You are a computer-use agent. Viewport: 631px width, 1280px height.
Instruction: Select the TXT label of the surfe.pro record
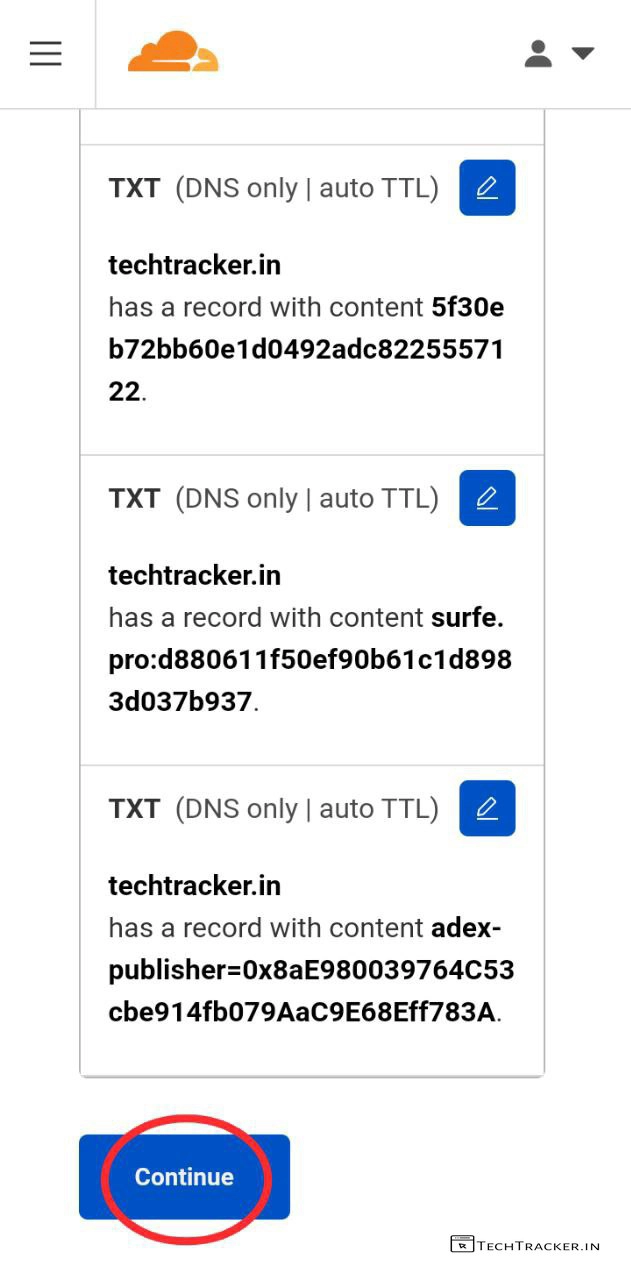tap(134, 499)
